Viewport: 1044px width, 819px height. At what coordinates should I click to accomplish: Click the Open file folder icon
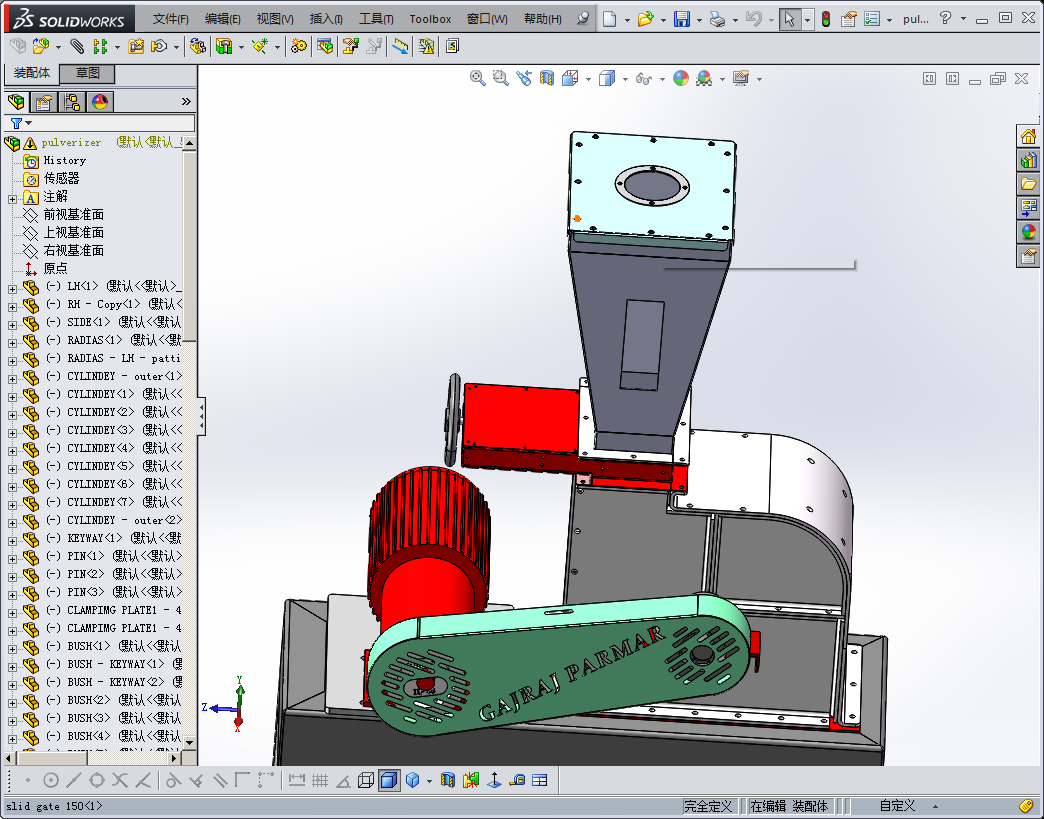(645, 19)
